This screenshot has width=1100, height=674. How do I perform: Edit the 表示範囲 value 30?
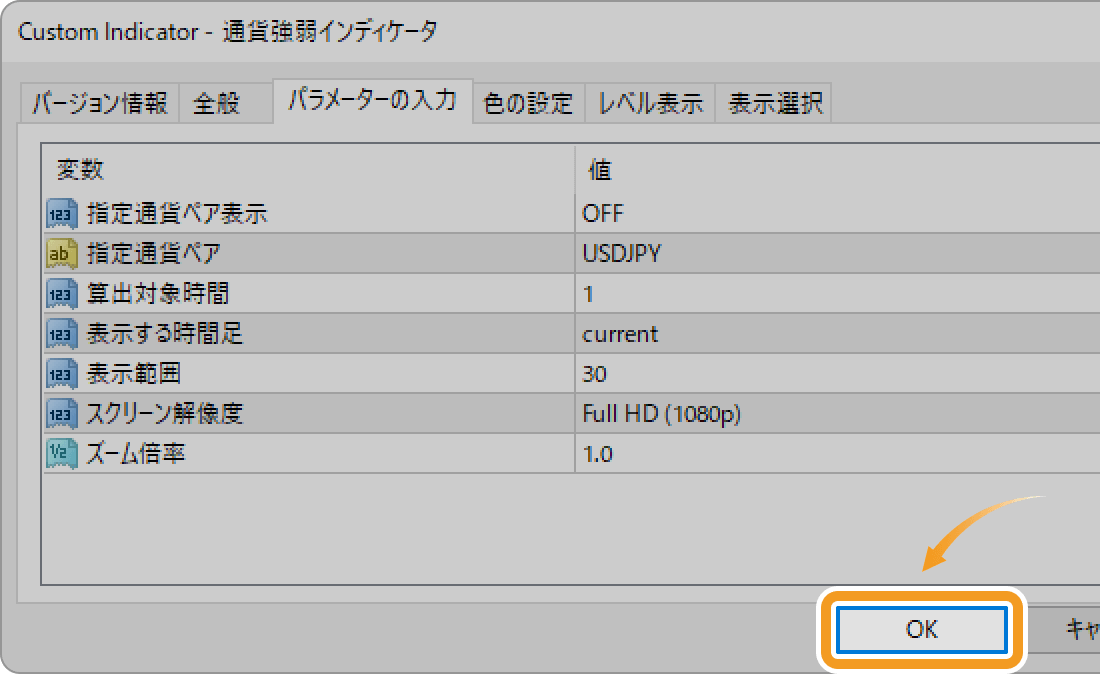(x=838, y=374)
